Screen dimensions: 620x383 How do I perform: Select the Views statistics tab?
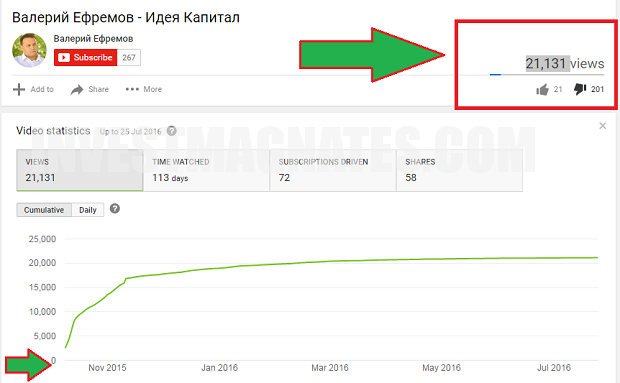79,170
